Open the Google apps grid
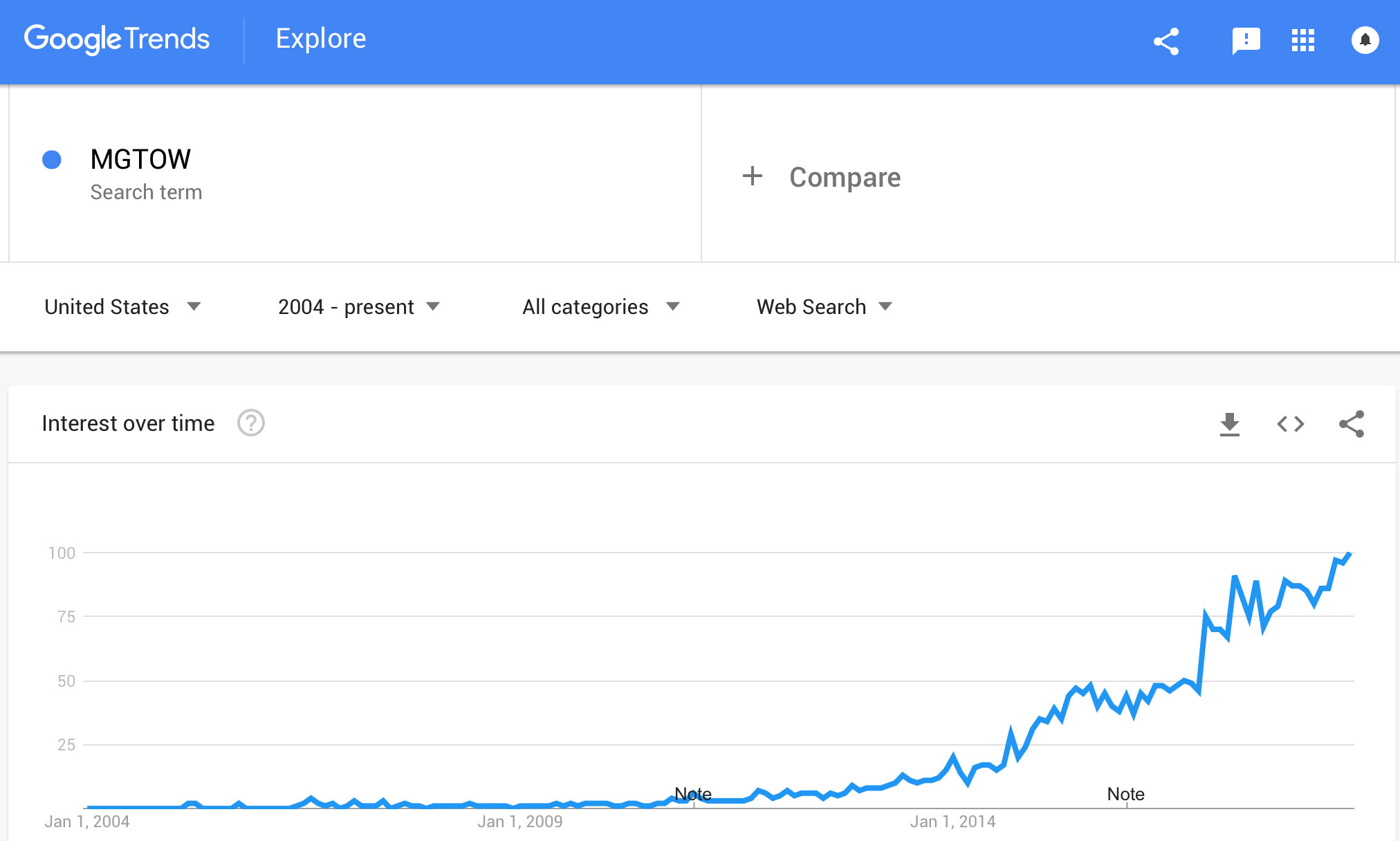This screenshot has height=841, width=1400. 1303,41
